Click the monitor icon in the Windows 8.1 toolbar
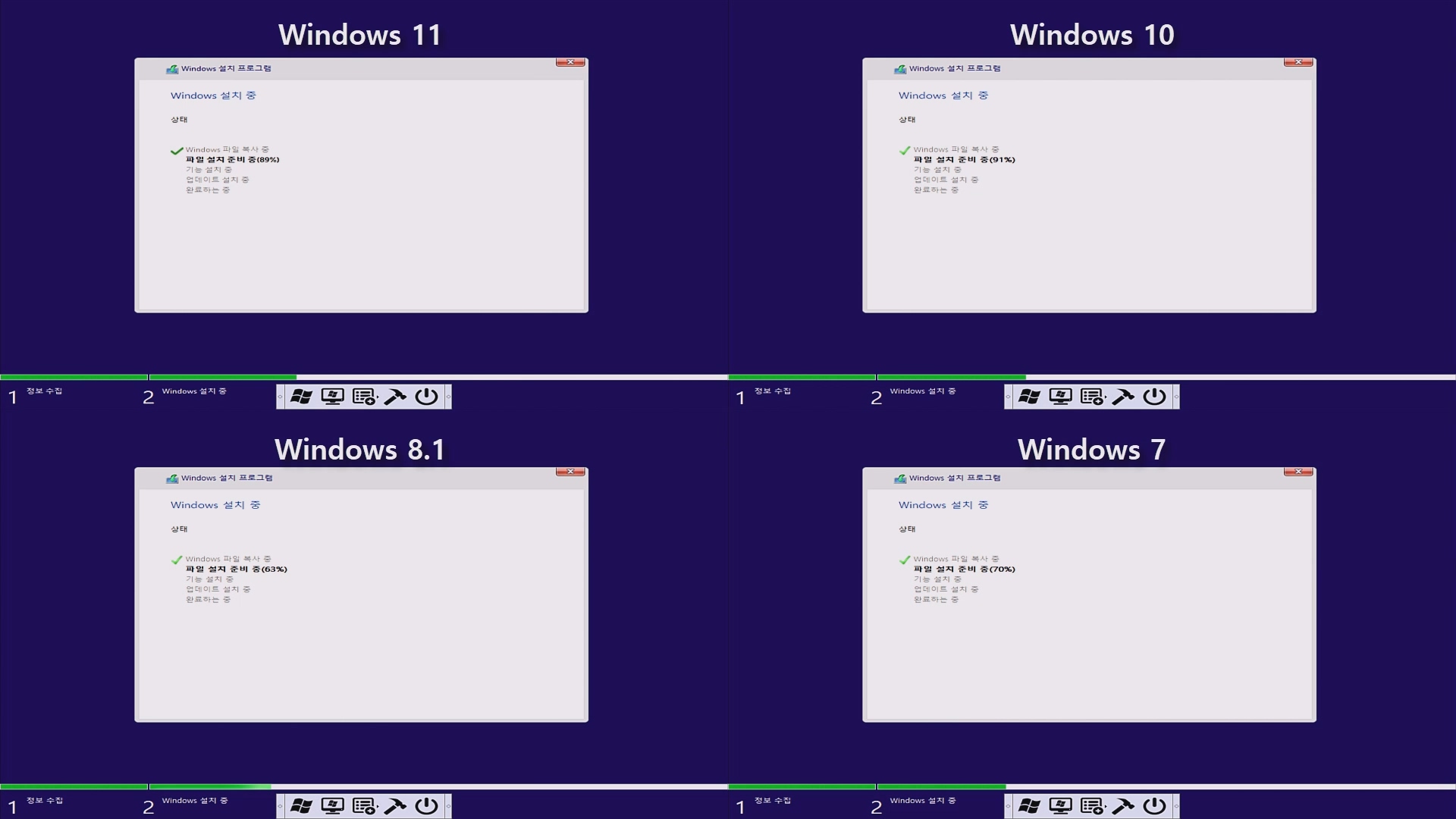This screenshot has height=819, width=1456. (332, 806)
